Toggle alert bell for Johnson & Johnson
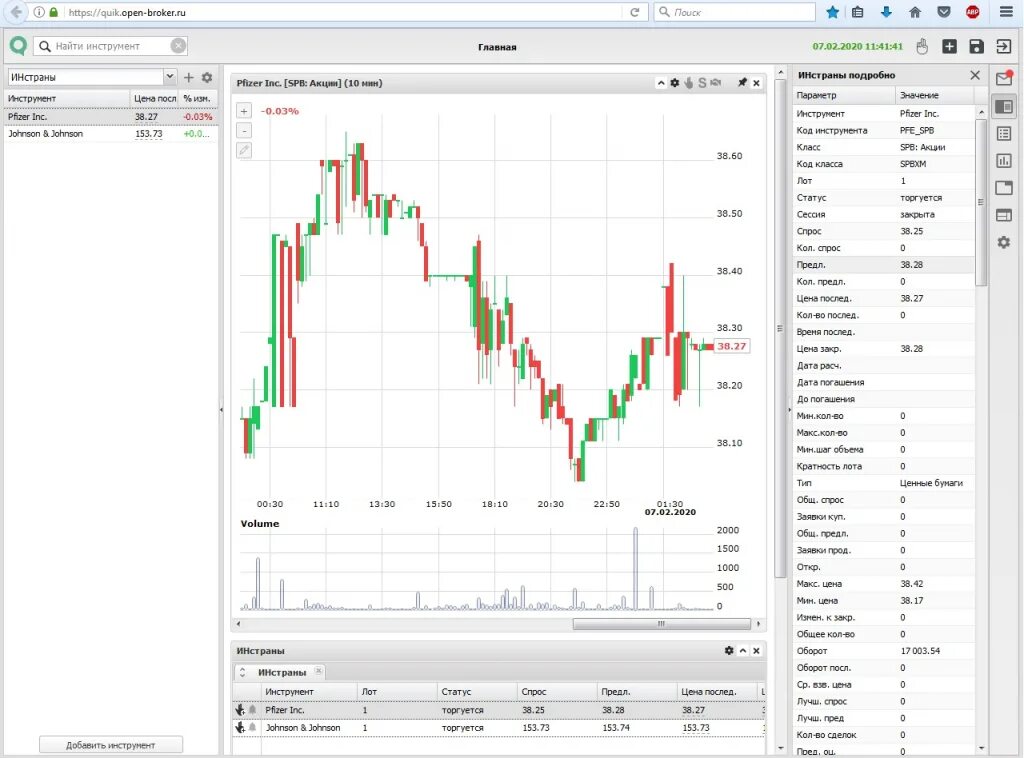Image resolution: width=1024 pixels, height=758 pixels. pos(252,727)
